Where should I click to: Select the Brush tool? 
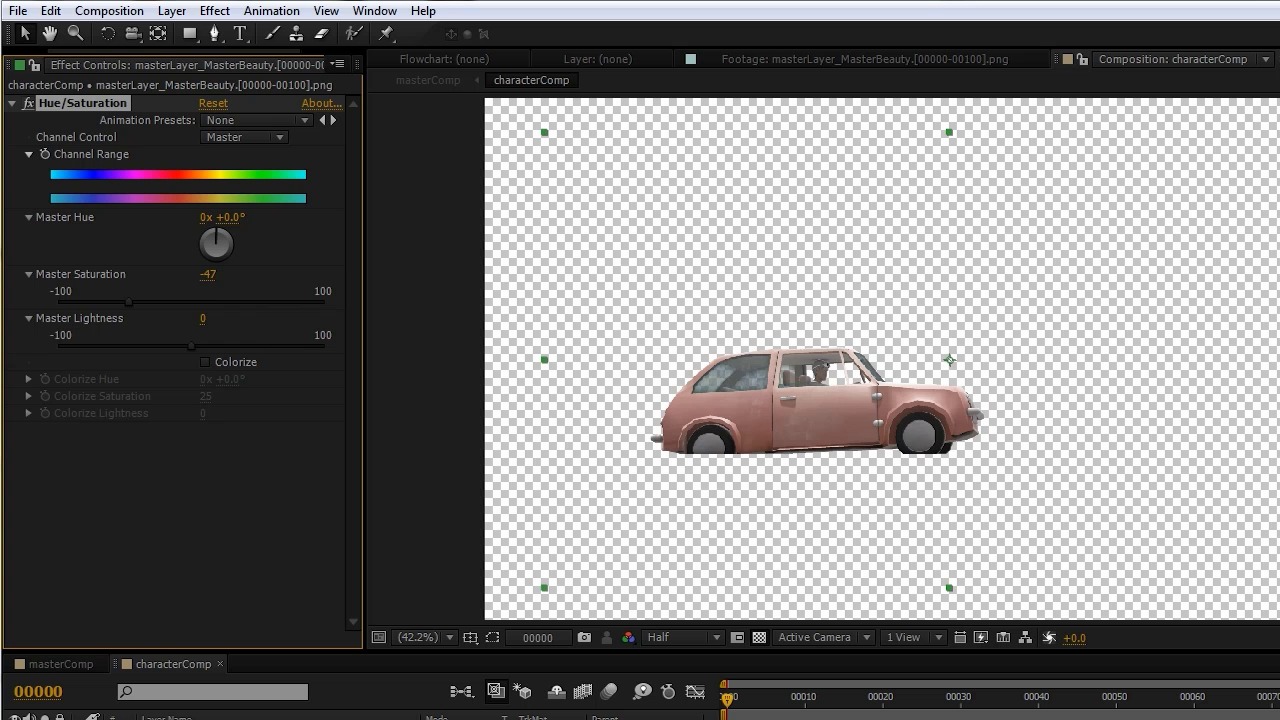pyautogui.click(x=272, y=33)
